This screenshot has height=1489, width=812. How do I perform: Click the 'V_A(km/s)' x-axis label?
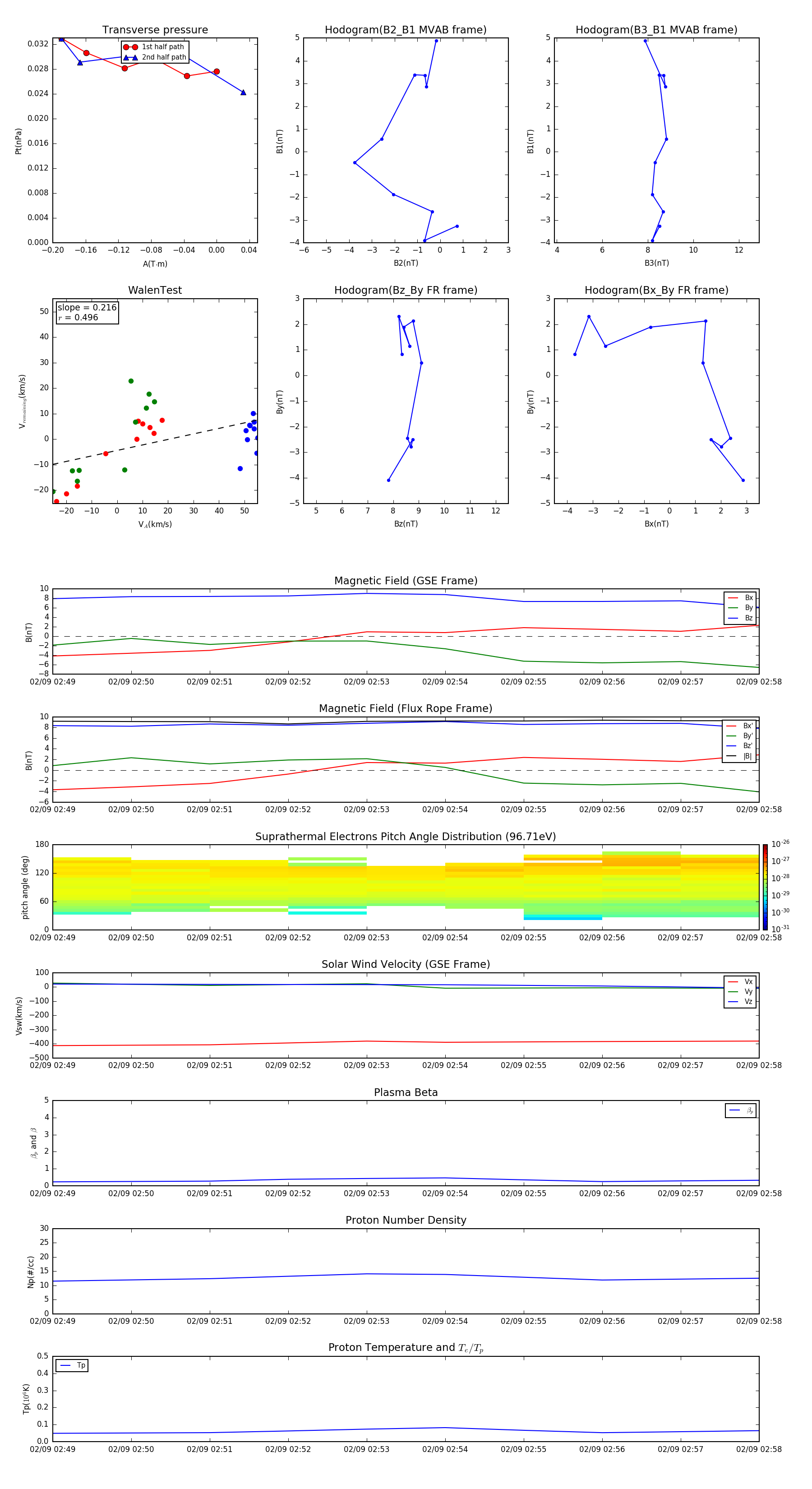tap(155, 524)
